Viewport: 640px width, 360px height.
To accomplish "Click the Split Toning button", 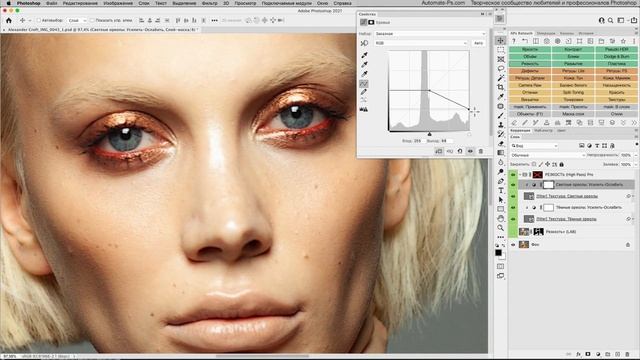I will [x=573, y=92].
